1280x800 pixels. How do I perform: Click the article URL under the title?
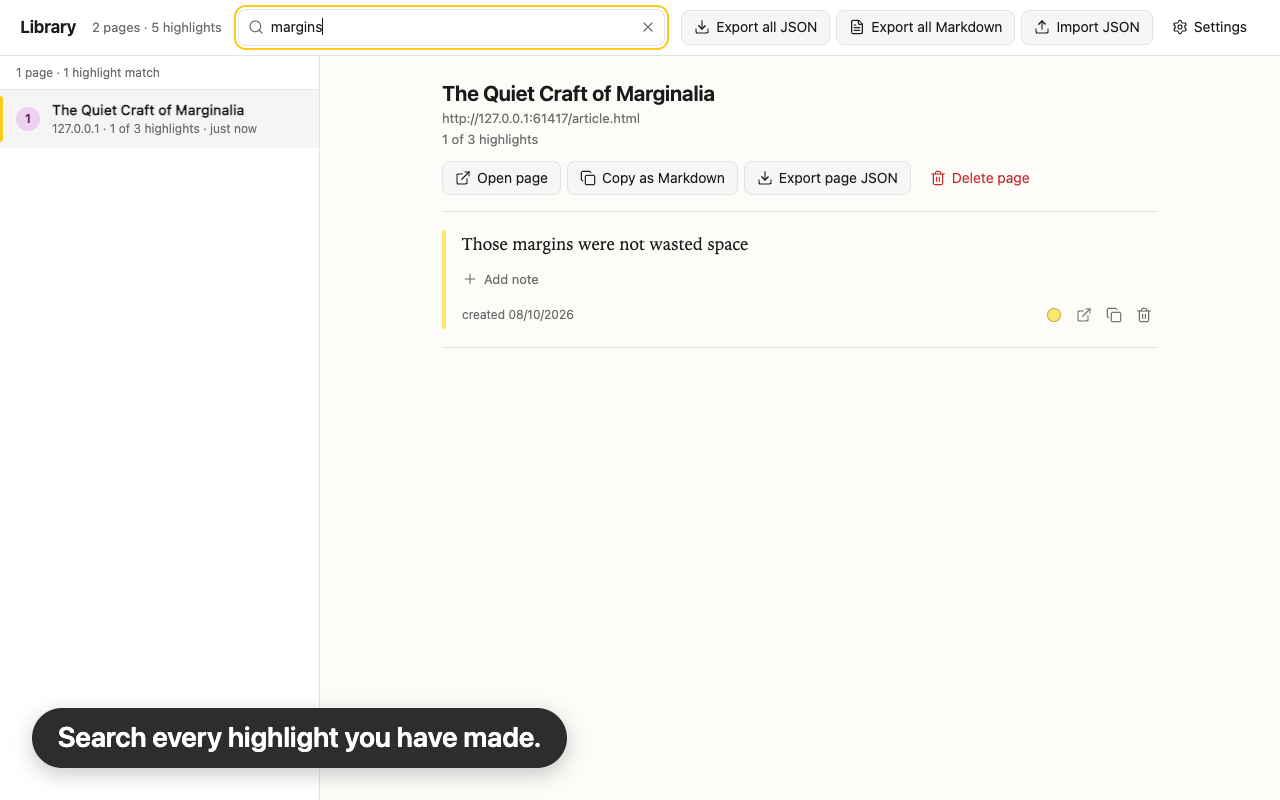point(541,118)
